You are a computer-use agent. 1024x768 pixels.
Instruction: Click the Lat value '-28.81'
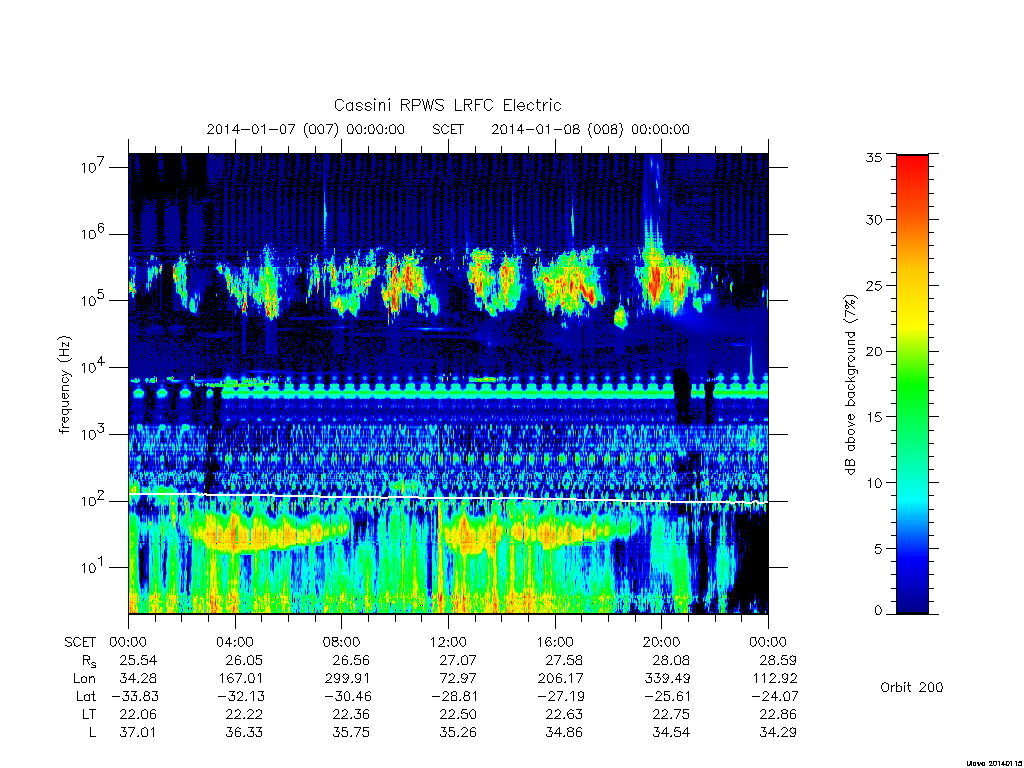[x=454, y=696]
